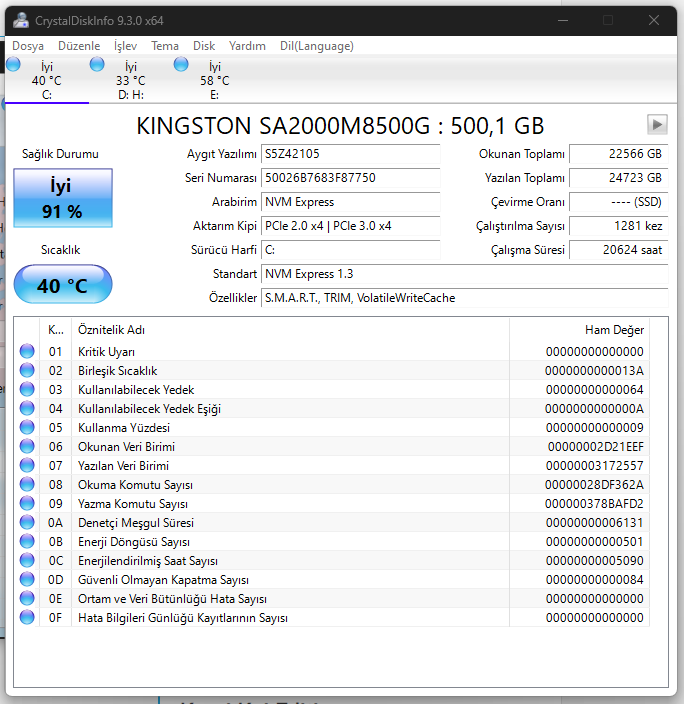This screenshot has width=684, height=704.
Task: Click status orb of Okunan Veri Birimi row
Action: (x=27, y=446)
